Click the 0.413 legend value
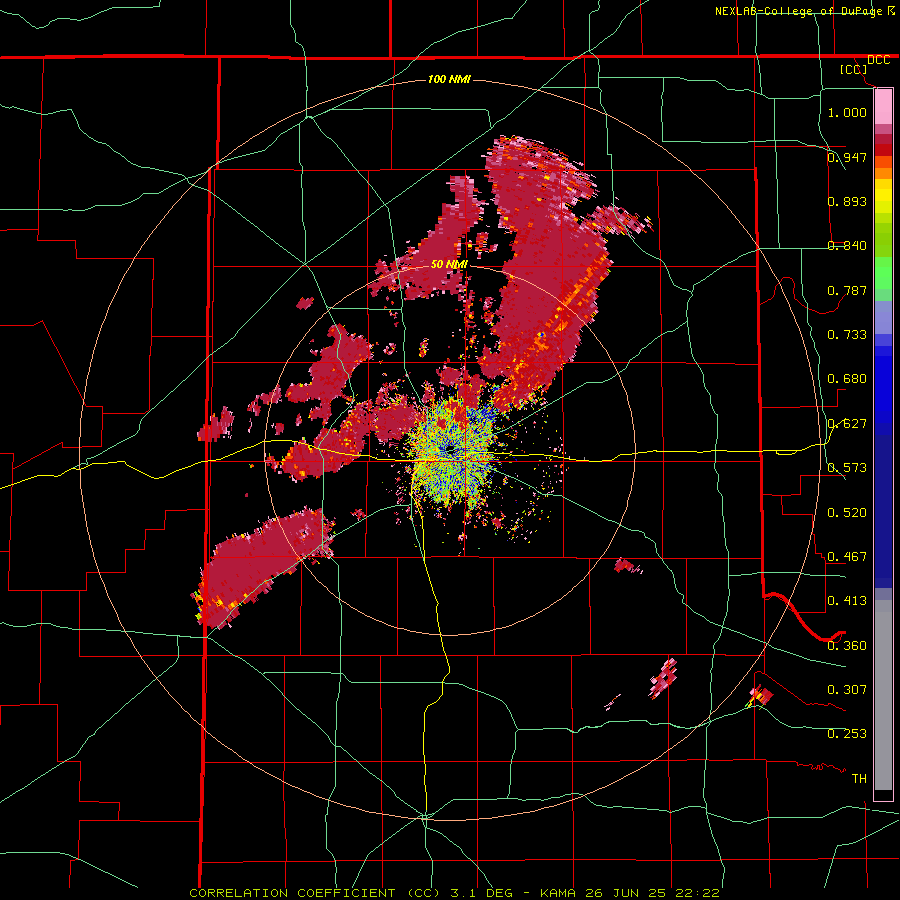900x900 pixels. [x=847, y=601]
